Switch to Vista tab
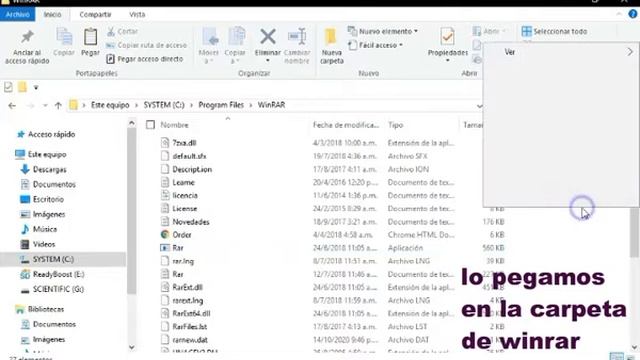This screenshot has height=360, width=640. [137, 14]
